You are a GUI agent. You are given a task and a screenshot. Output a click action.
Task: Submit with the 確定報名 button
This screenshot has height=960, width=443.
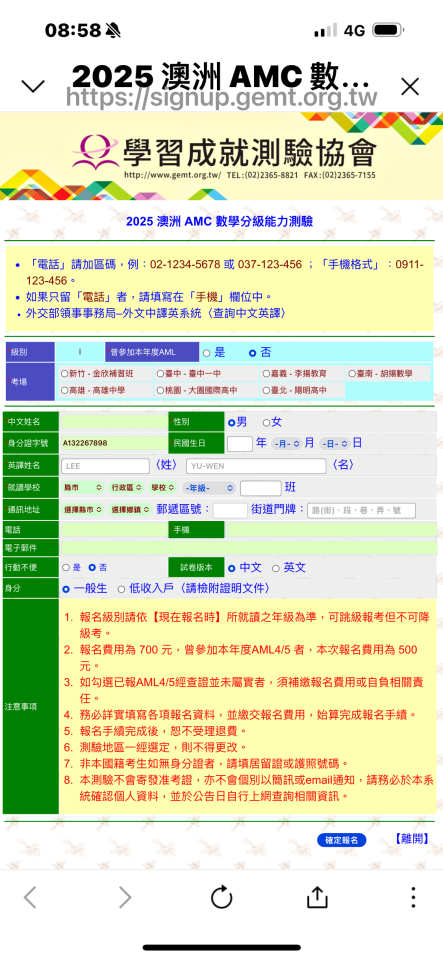(x=341, y=840)
